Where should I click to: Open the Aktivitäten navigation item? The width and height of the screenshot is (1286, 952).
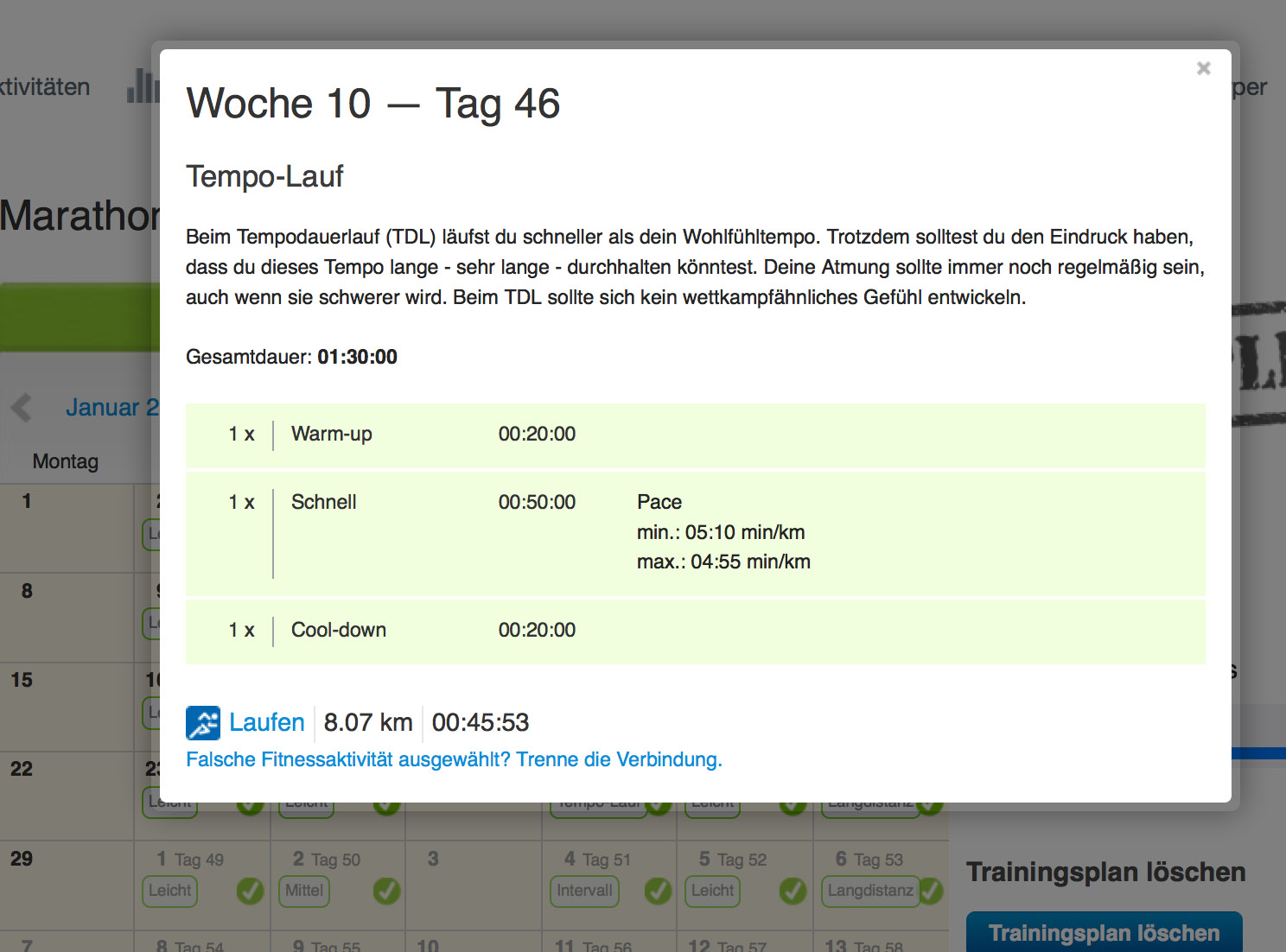(45, 87)
